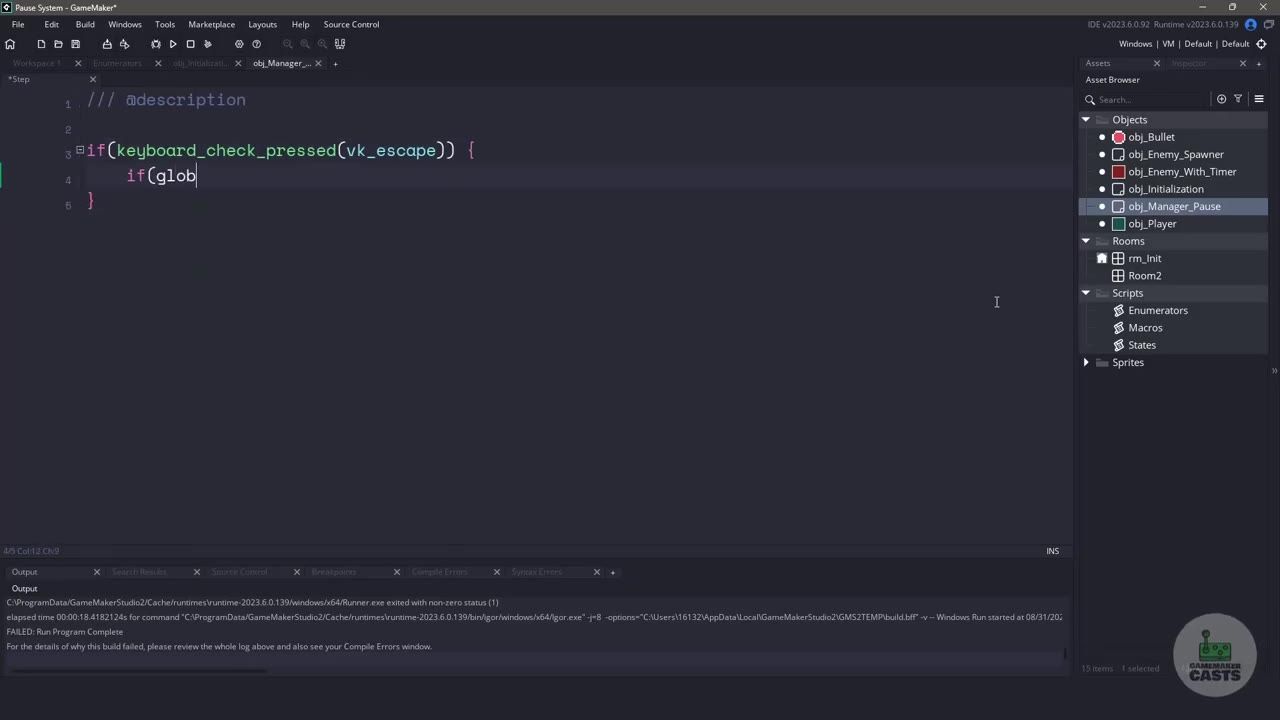Open Asset Browser filter icon
Viewport: 1280px width, 720px height.
pos(1238,99)
